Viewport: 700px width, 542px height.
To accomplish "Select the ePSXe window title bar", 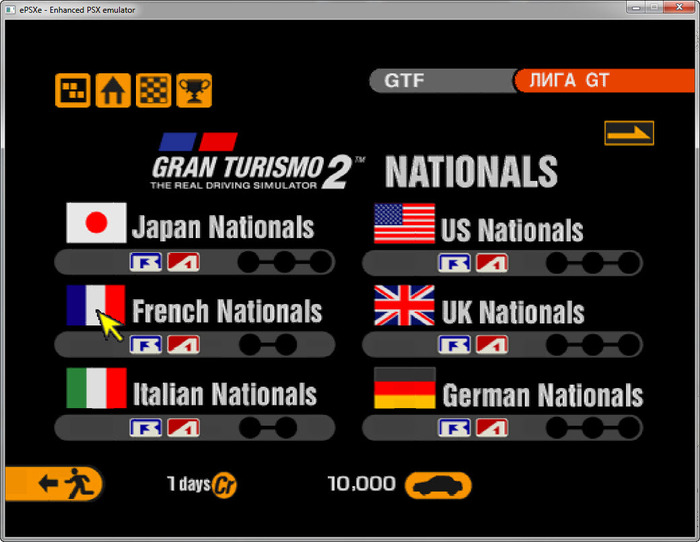I will click(x=300, y=9).
